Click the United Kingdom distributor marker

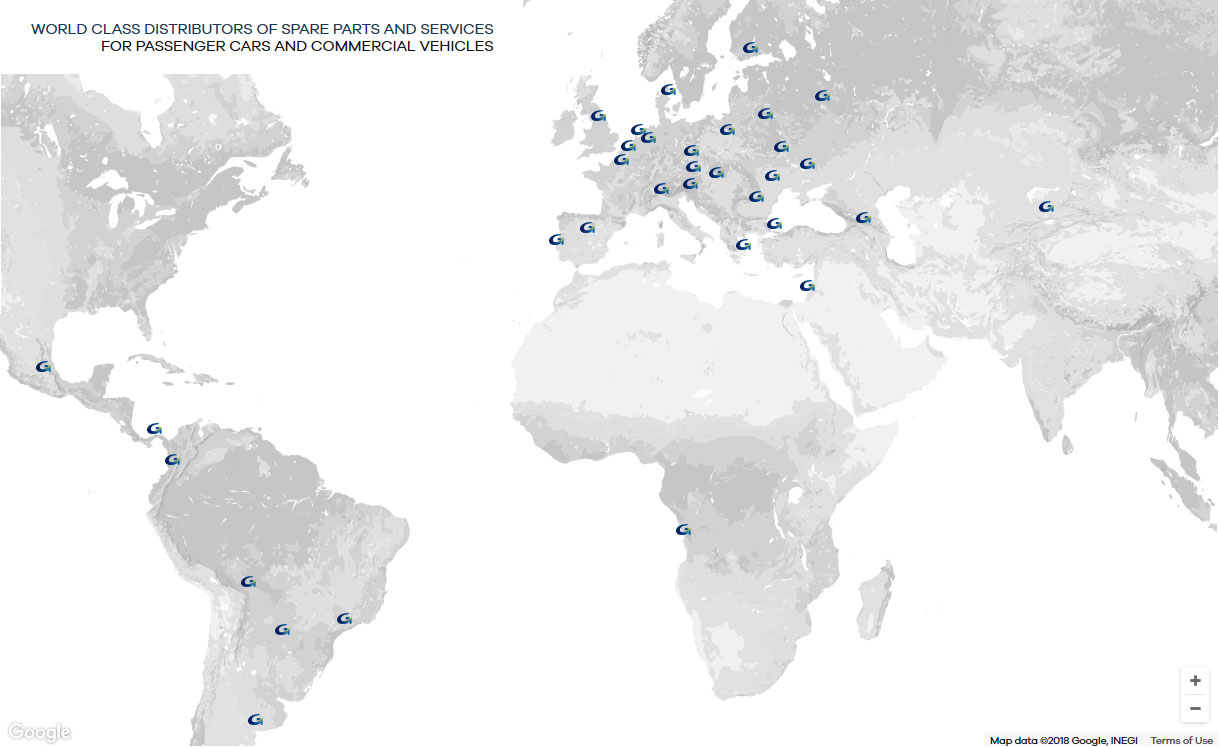598,116
